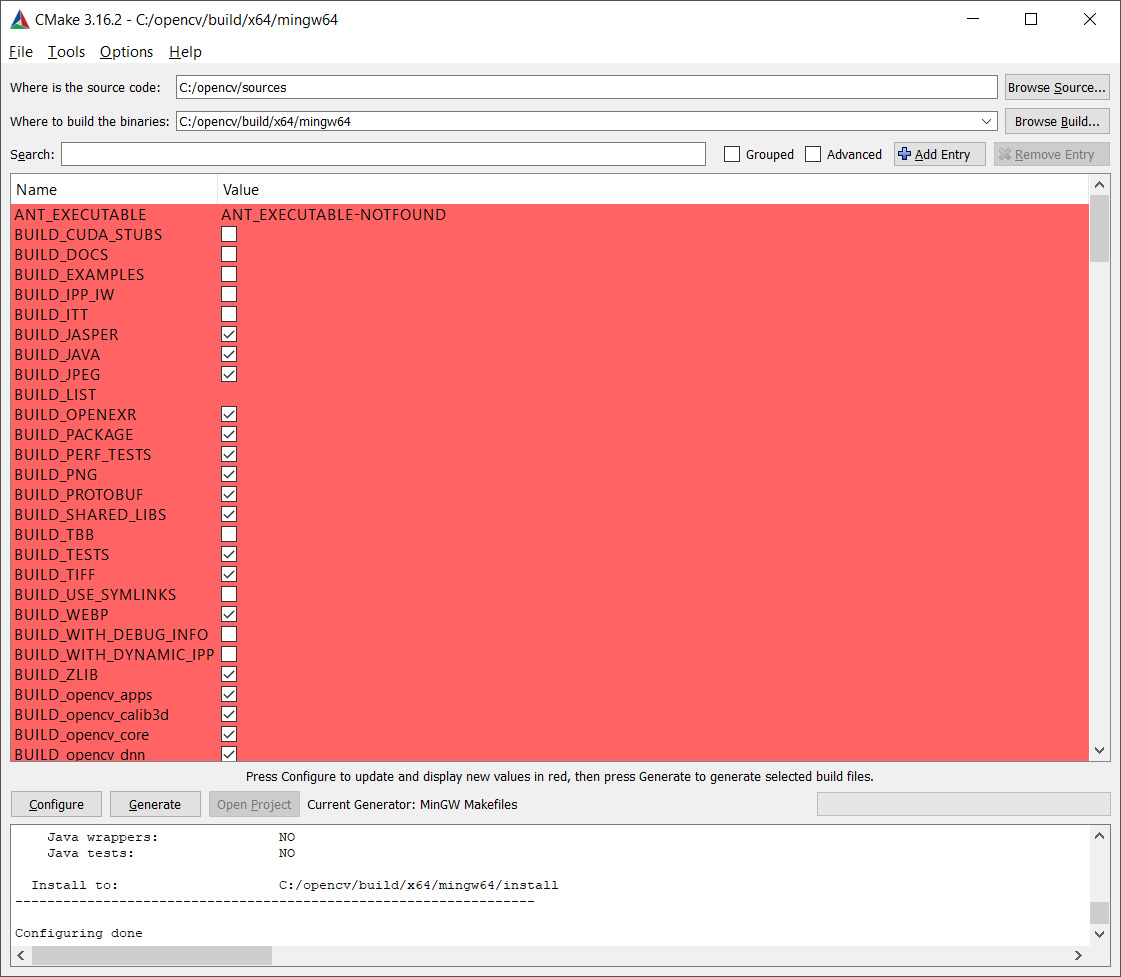
Task: Select the ANT_EXECUTABLE-NOTFOUND value
Action: (334, 214)
